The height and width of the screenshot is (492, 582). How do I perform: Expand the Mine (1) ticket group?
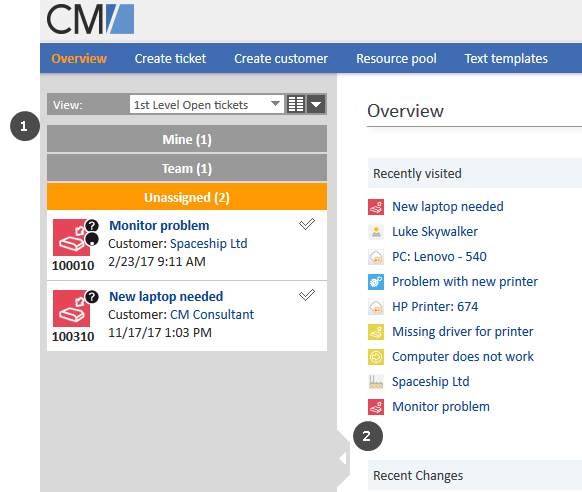187,139
